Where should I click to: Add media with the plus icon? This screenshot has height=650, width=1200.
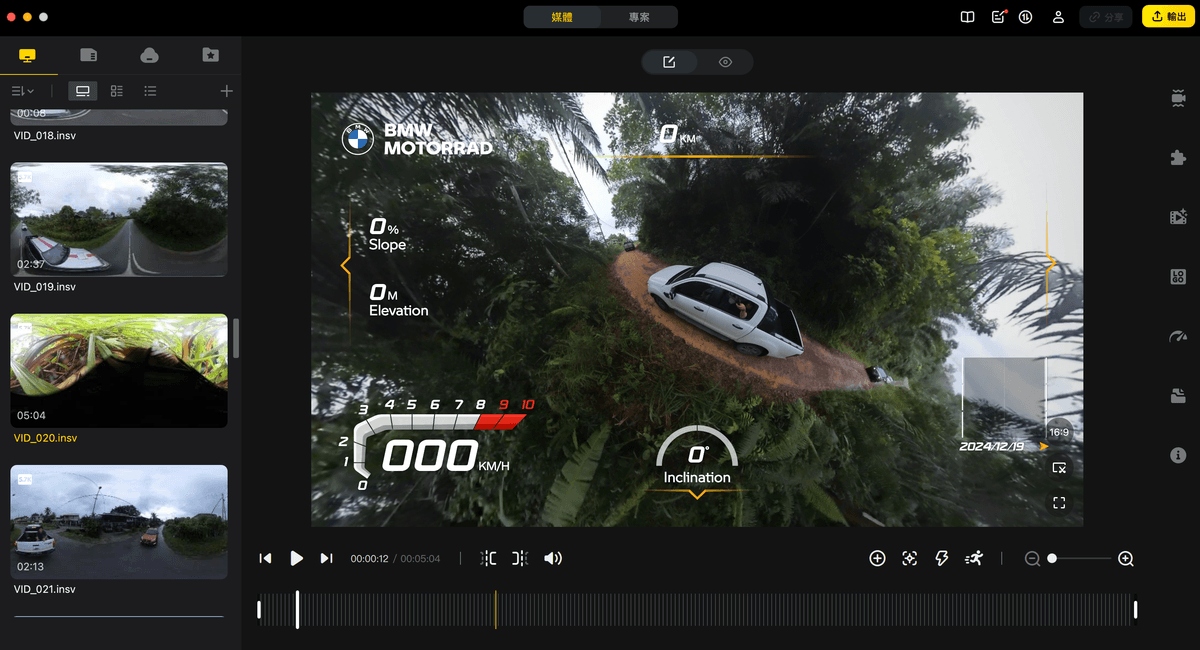click(226, 91)
